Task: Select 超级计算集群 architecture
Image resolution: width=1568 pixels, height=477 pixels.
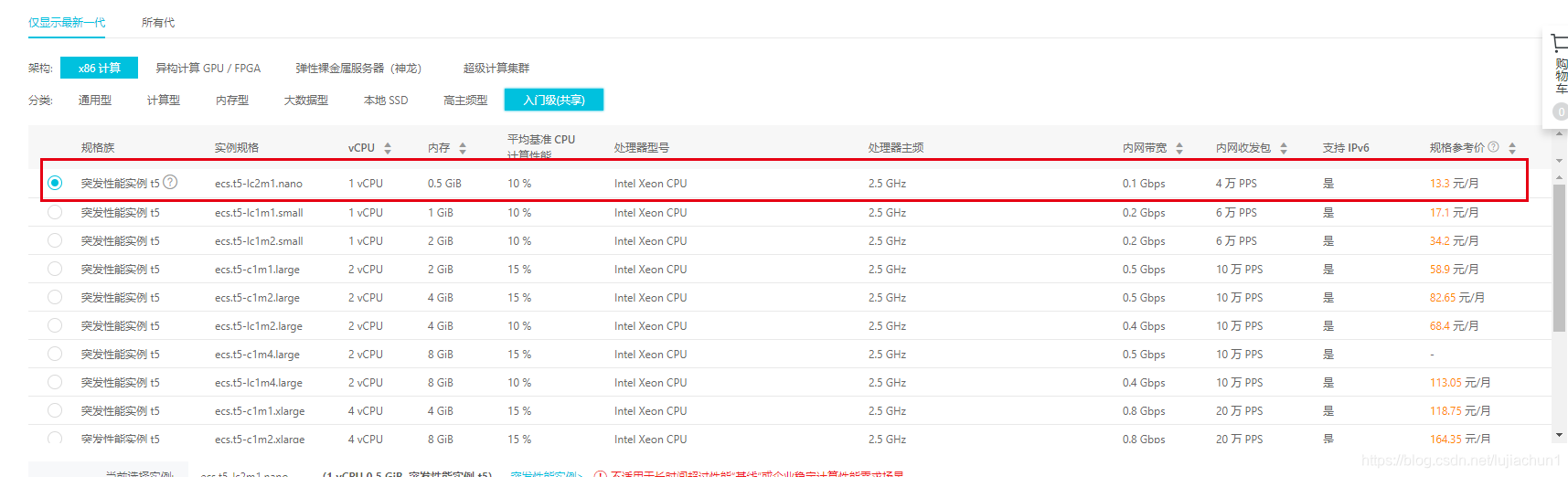Action: (x=496, y=68)
